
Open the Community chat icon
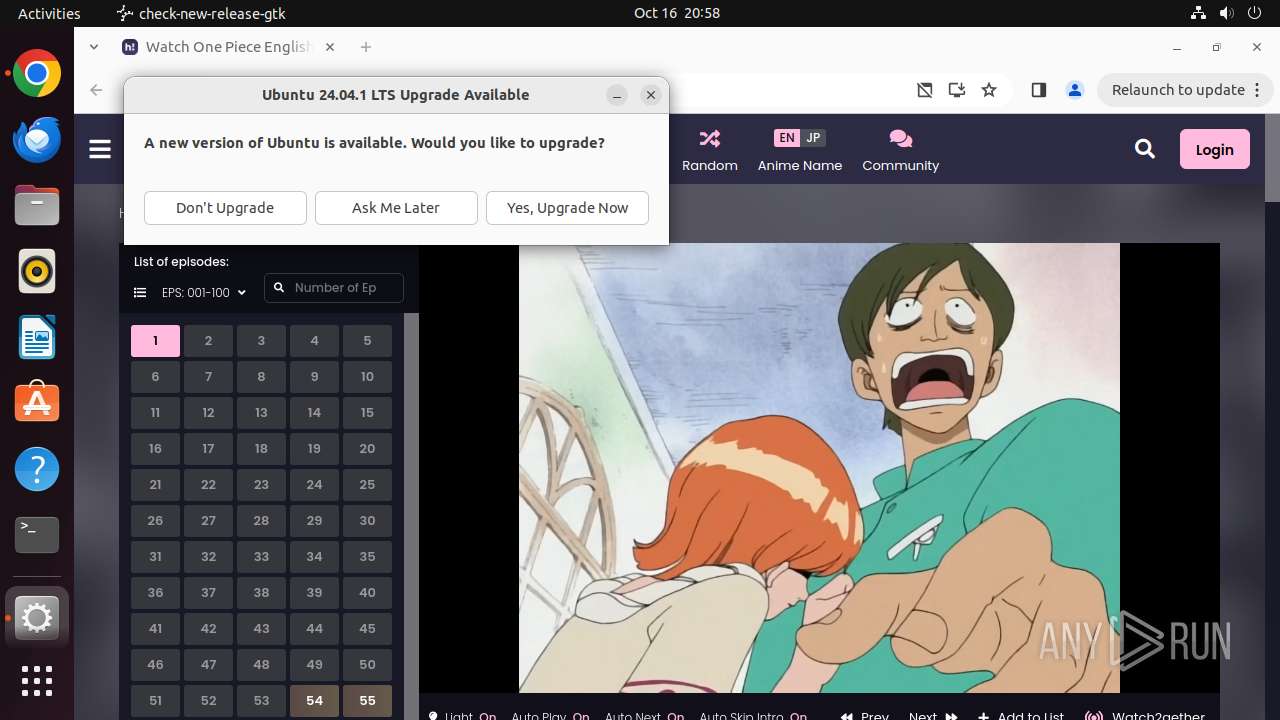coord(900,138)
